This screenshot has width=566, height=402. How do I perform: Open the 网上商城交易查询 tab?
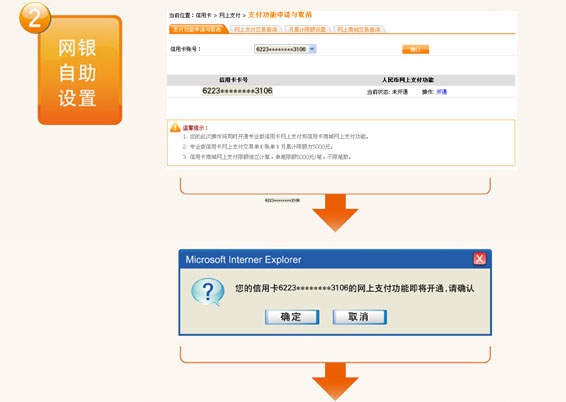pos(359,29)
